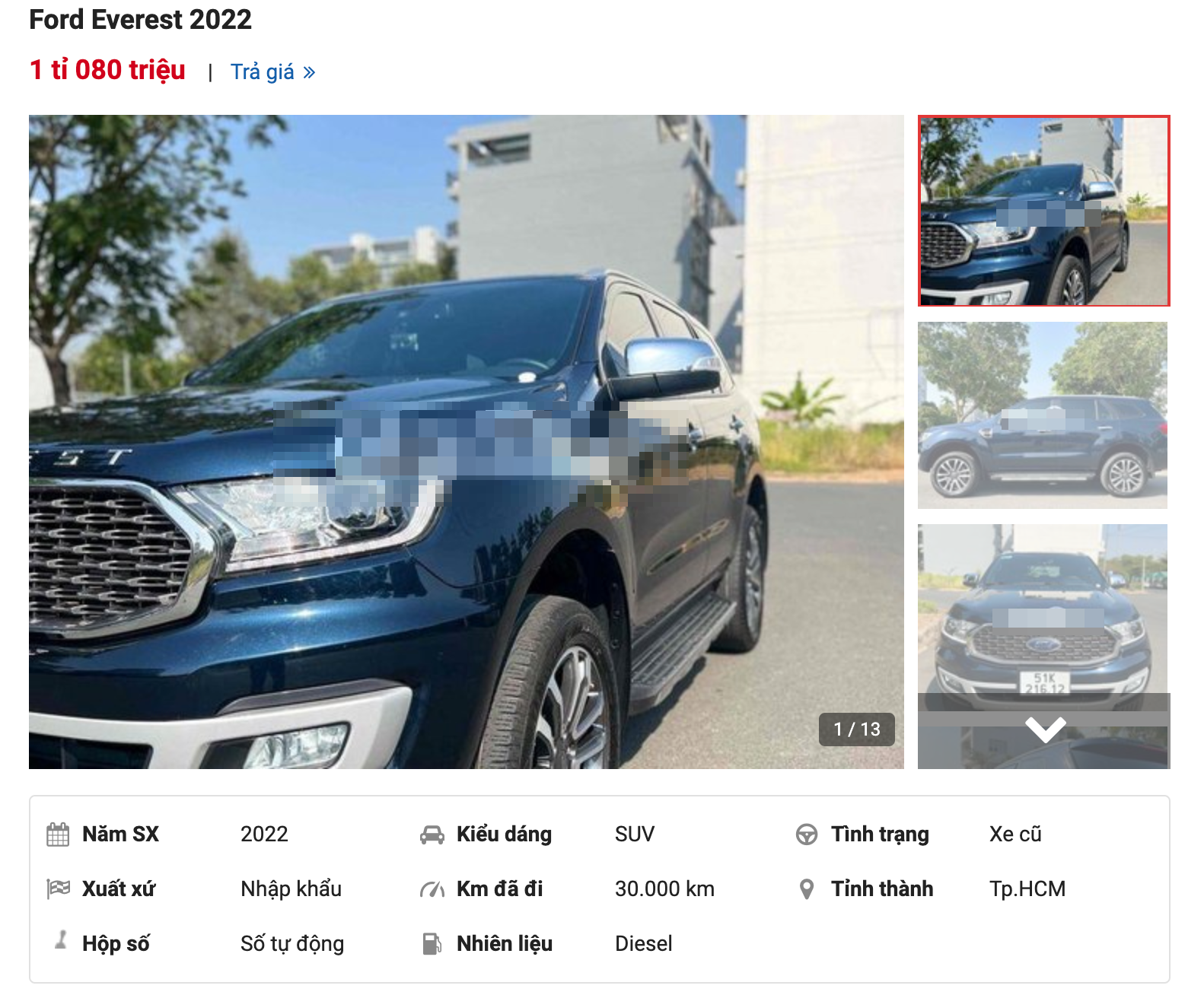Click the gear shift icon beside Hộp số
Image resolution: width=1204 pixels, height=995 pixels.
coord(61,940)
